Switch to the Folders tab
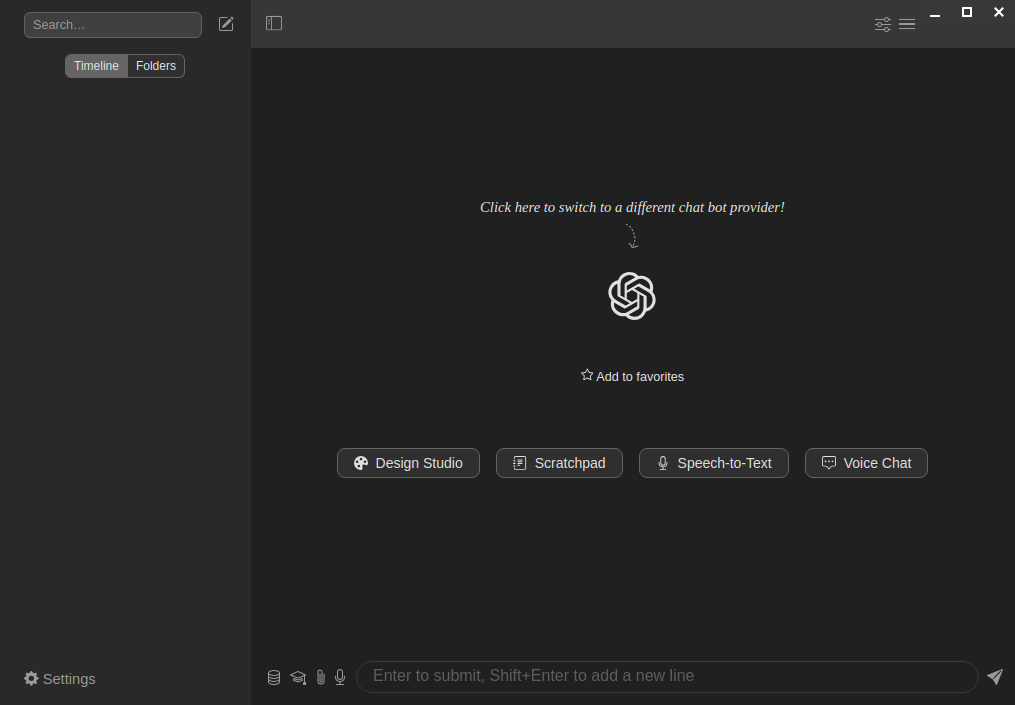 pos(156,66)
